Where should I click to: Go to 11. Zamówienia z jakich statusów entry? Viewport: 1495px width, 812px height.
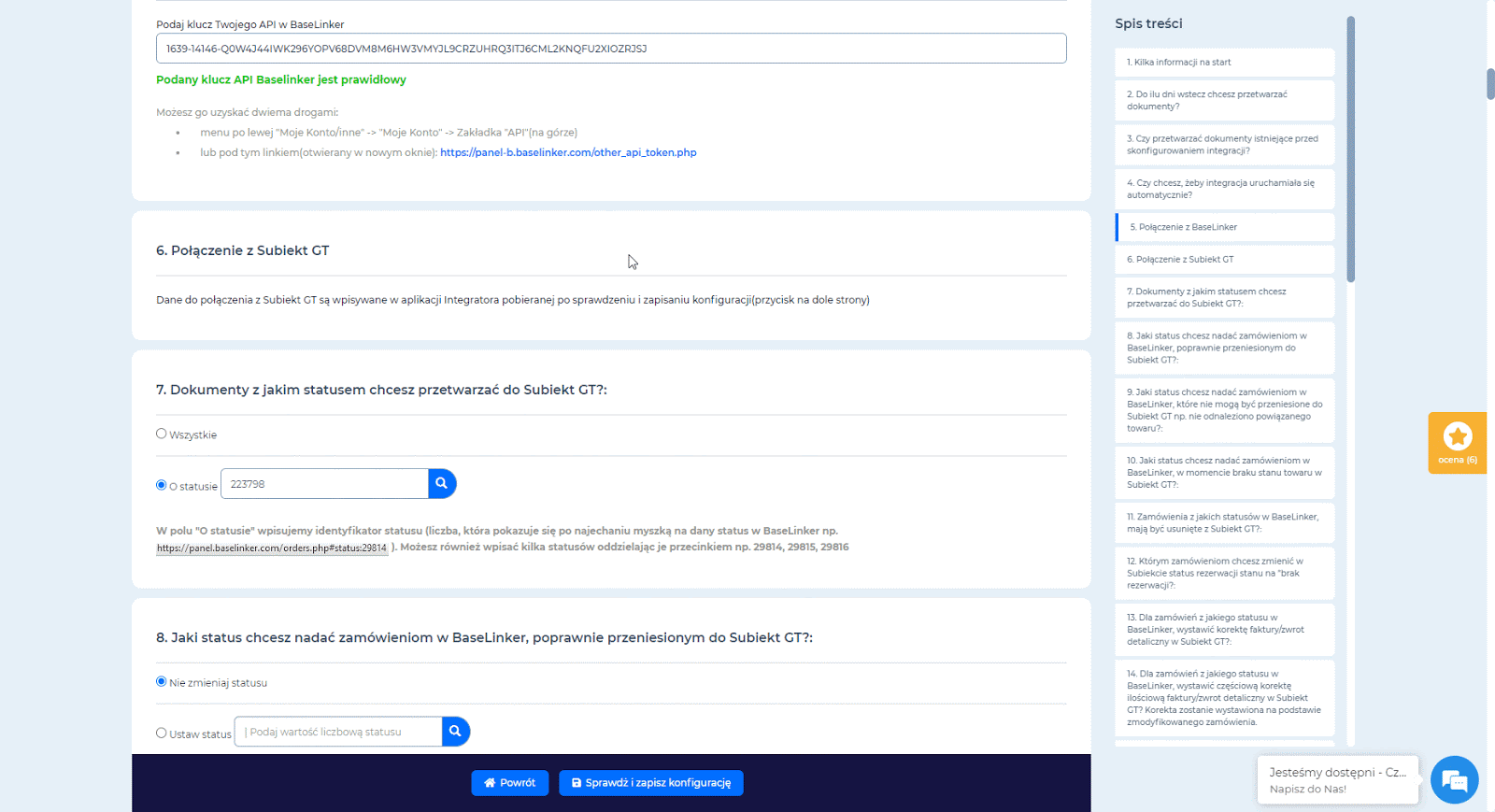click(1224, 522)
